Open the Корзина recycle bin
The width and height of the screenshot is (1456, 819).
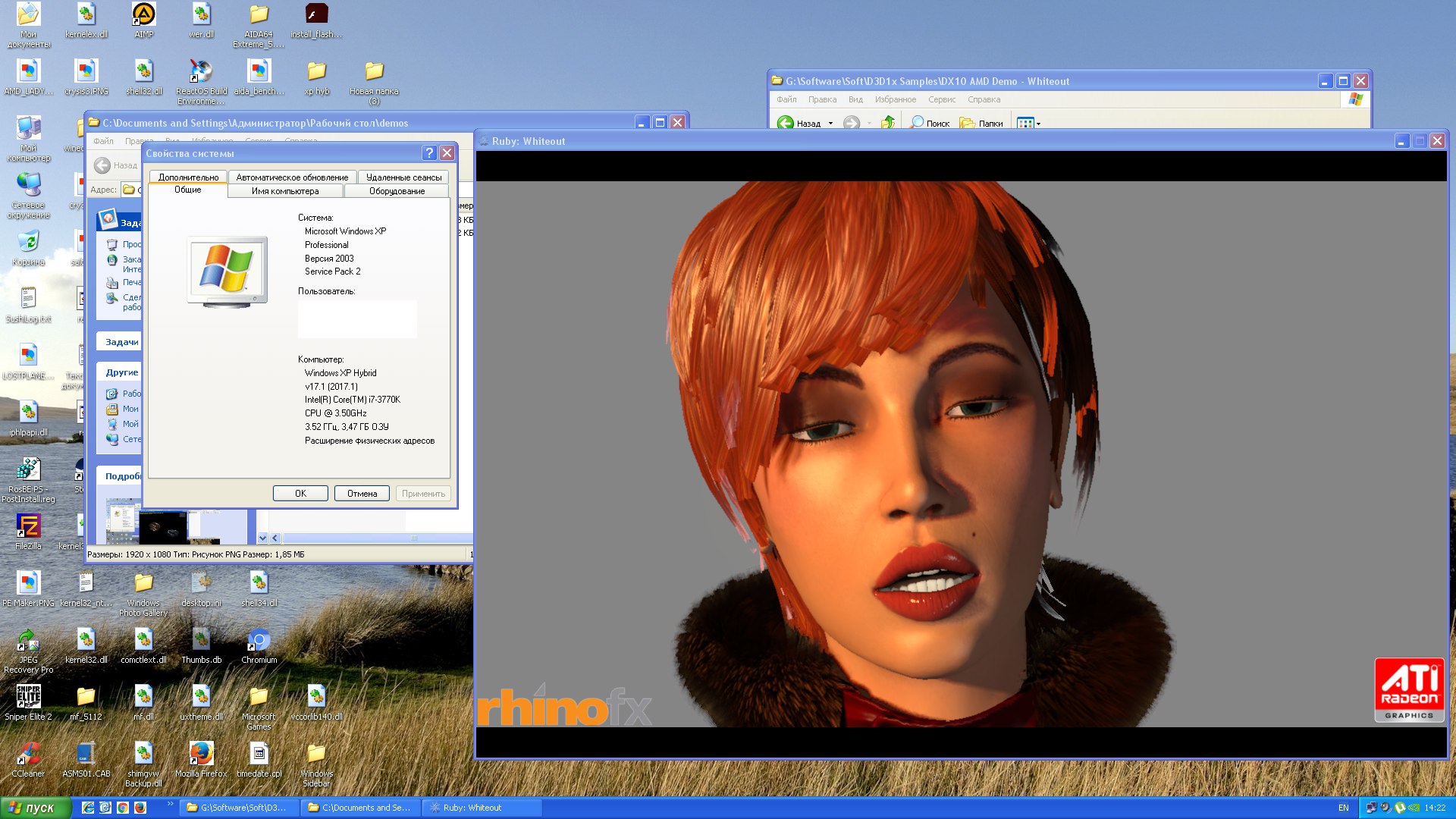coord(29,248)
